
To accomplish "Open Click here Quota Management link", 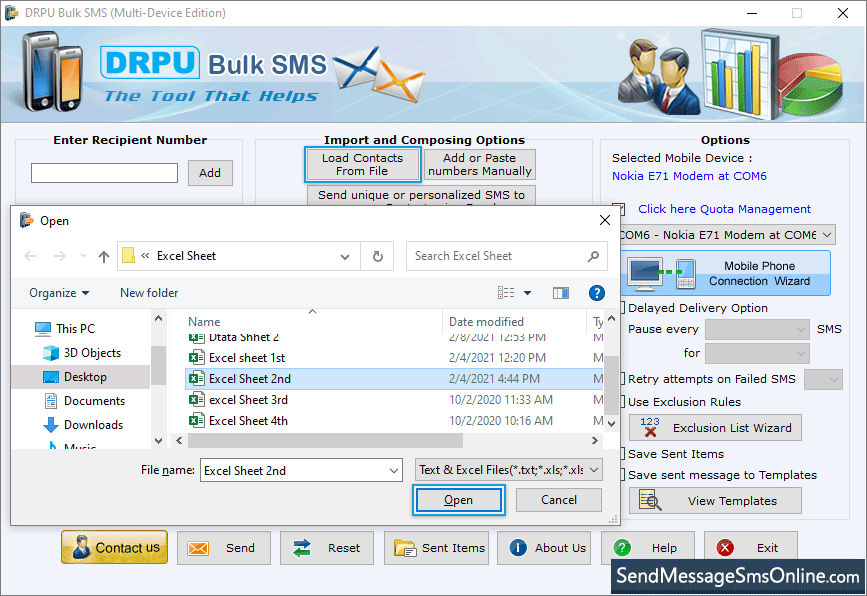I will [x=724, y=209].
